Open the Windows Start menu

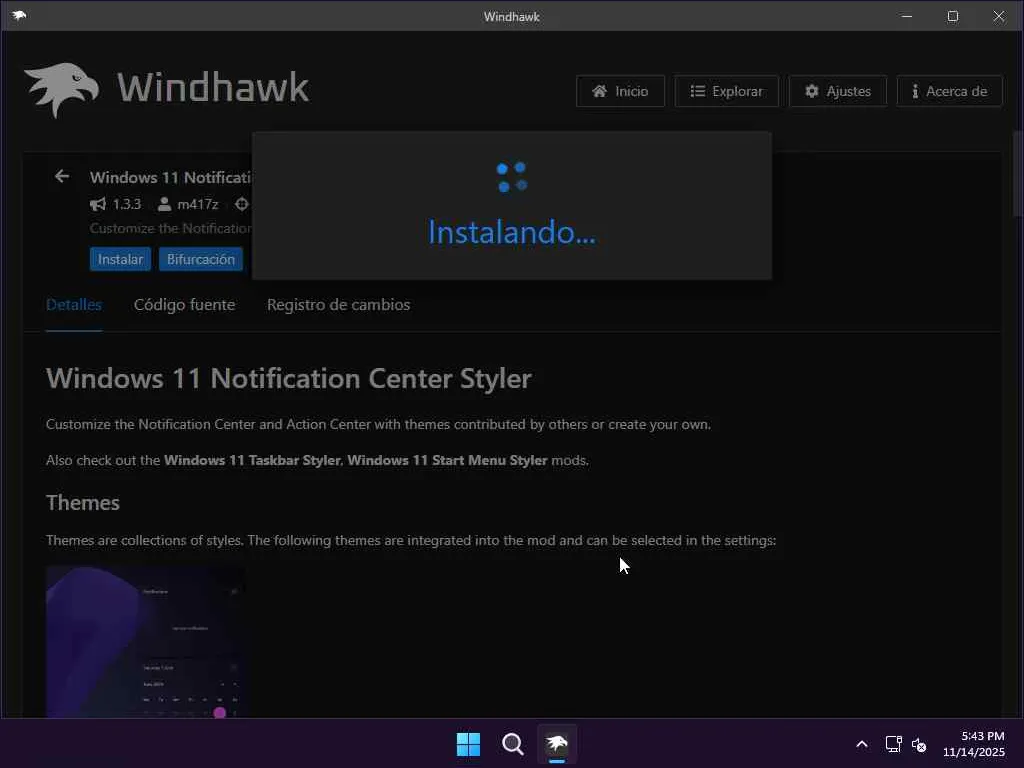pos(468,744)
